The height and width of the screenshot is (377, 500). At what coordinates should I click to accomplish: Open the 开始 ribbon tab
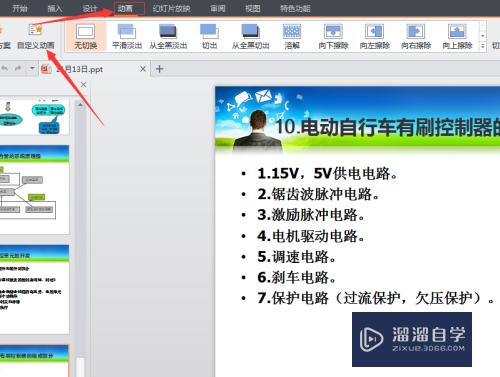tap(20, 8)
